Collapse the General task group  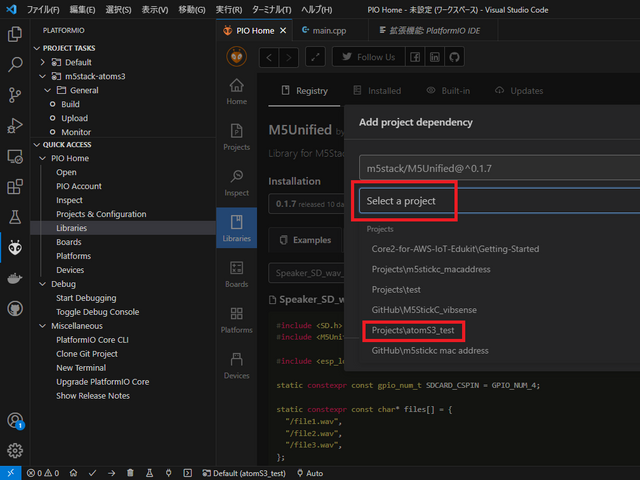pos(48,90)
